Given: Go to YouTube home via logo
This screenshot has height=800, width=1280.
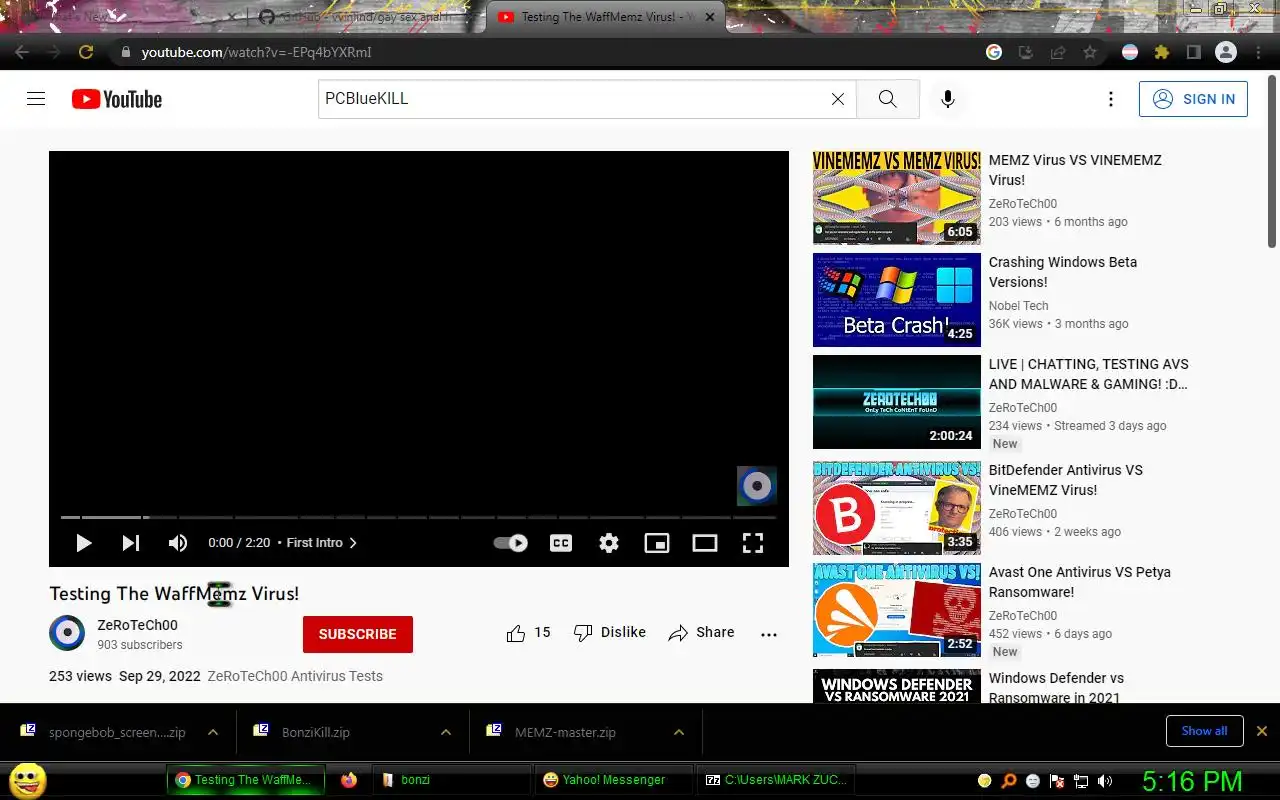Looking at the screenshot, I should (117, 99).
